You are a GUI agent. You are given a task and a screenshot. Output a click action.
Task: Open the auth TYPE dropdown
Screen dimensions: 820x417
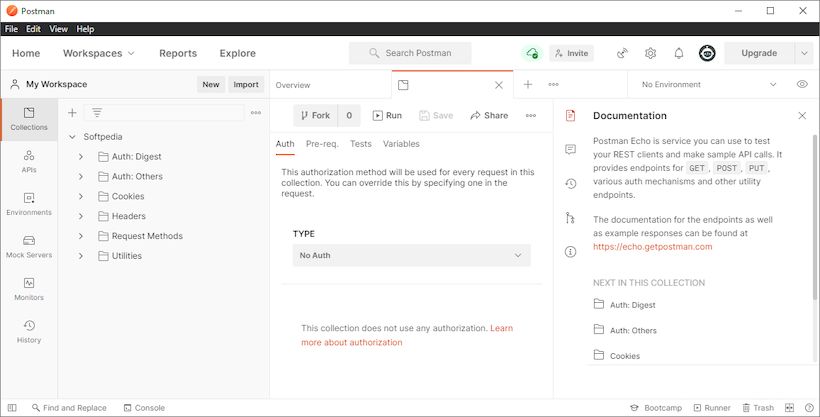pos(411,255)
